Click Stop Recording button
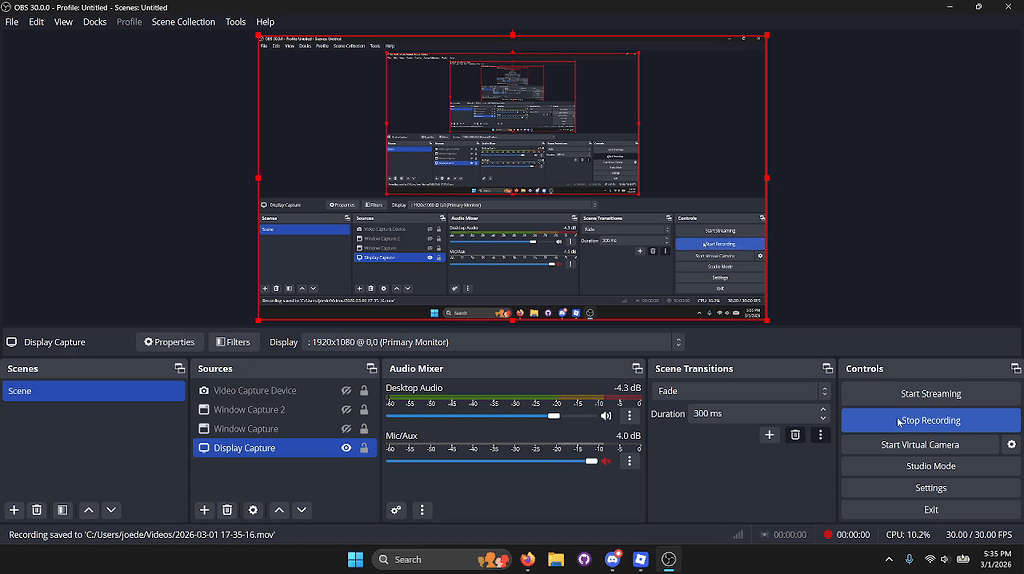 point(931,421)
